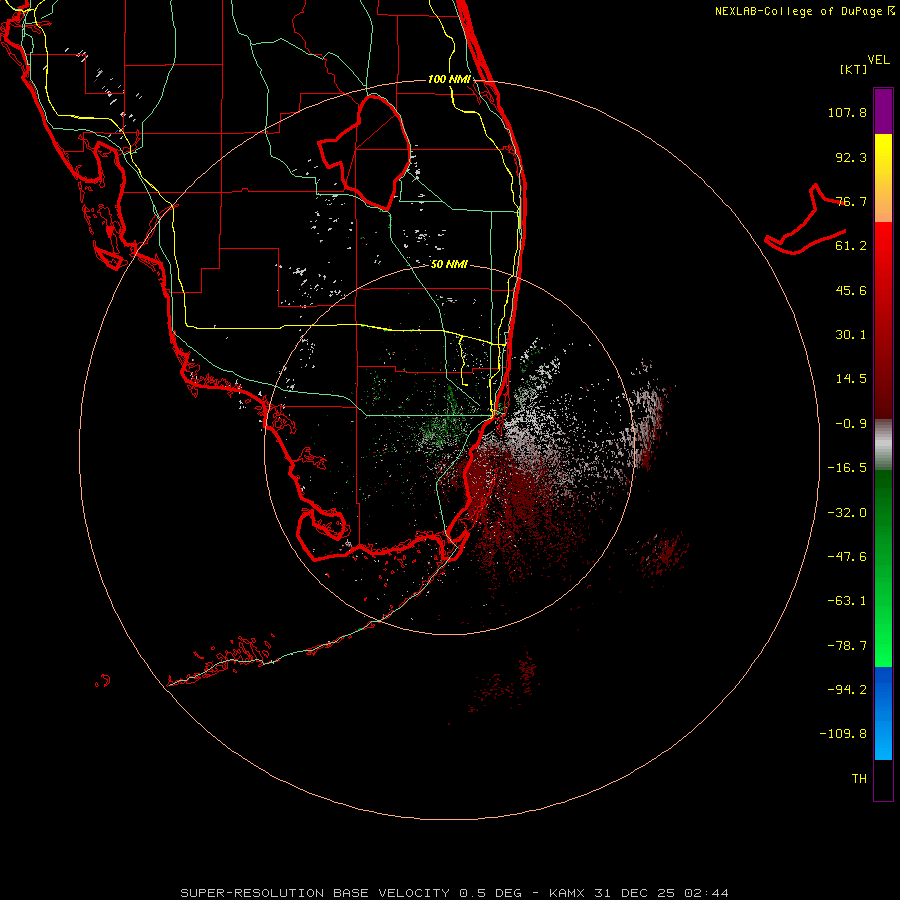
Task: Click the 45.6 velocity scale value
Action: click(x=851, y=290)
